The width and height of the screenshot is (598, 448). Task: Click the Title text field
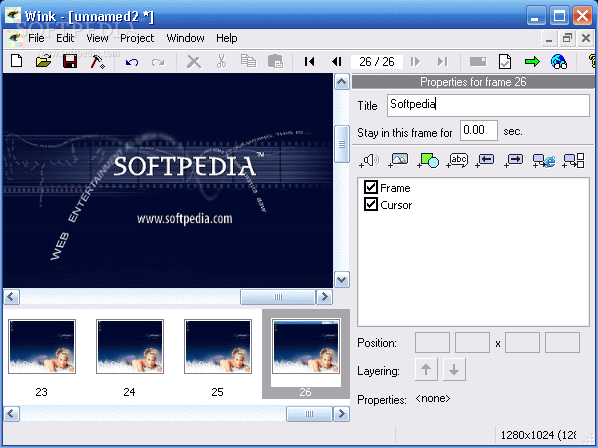(488, 105)
